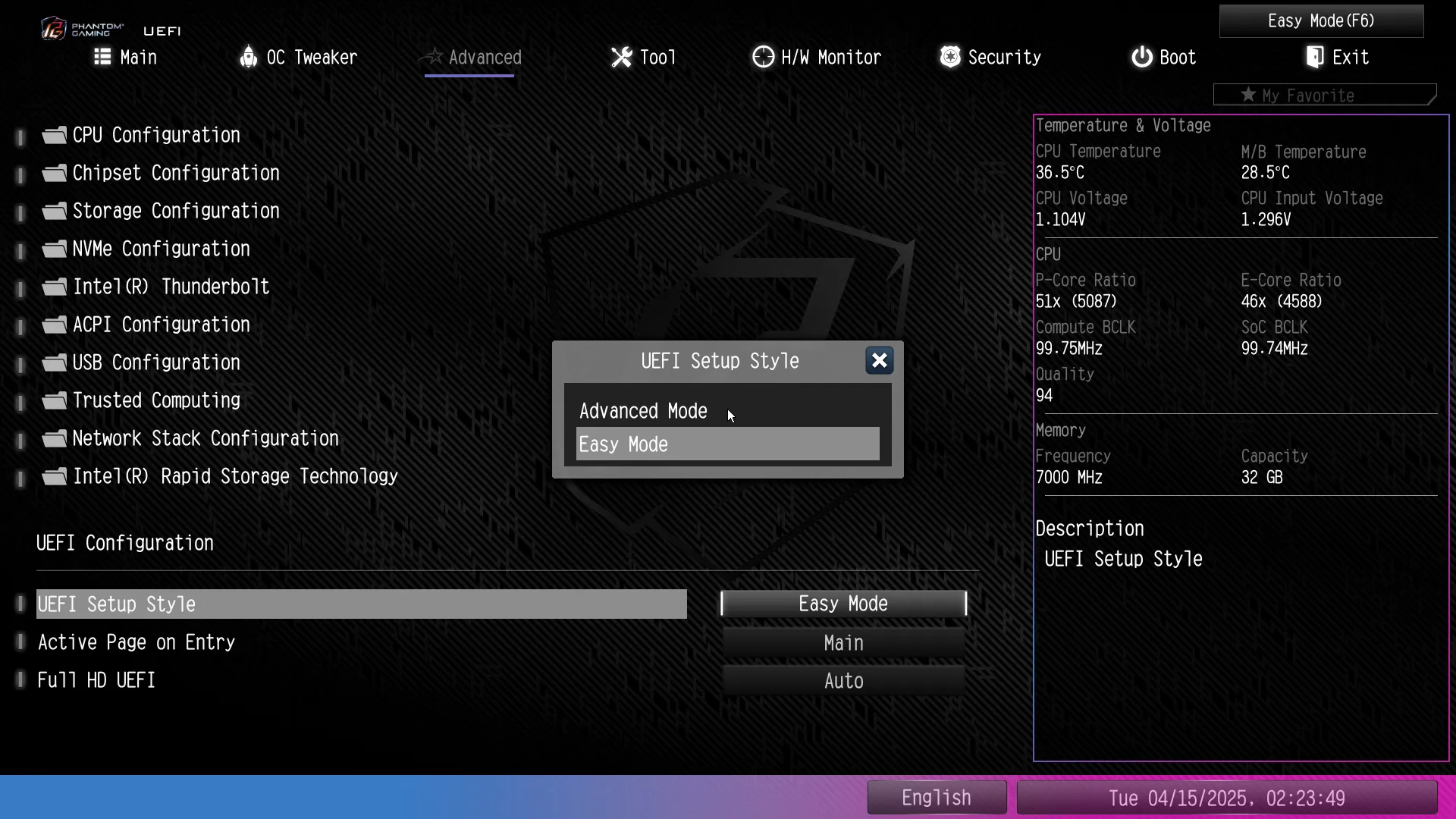Click the Exit door icon

1315,57
